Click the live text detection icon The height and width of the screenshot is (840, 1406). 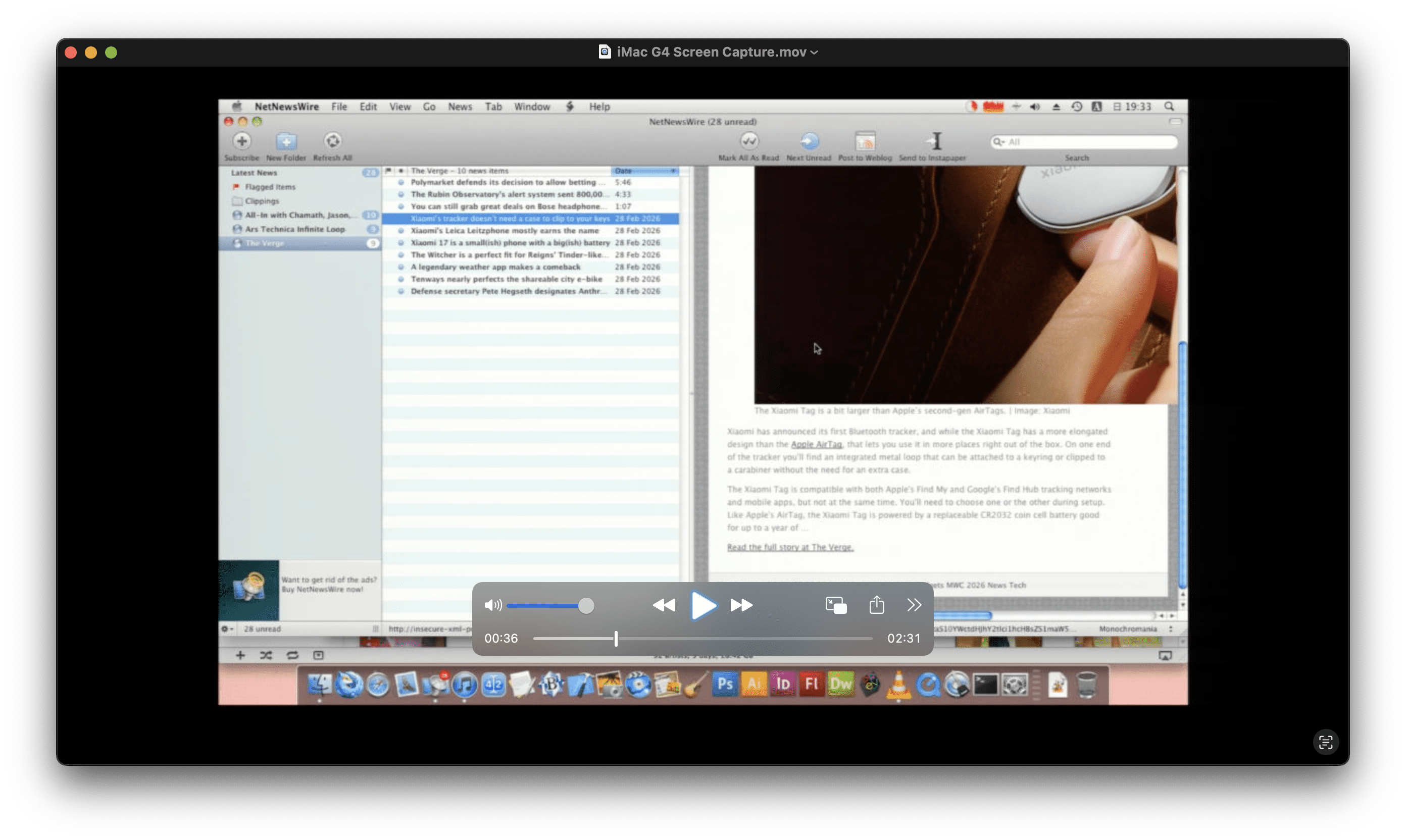point(1326,742)
